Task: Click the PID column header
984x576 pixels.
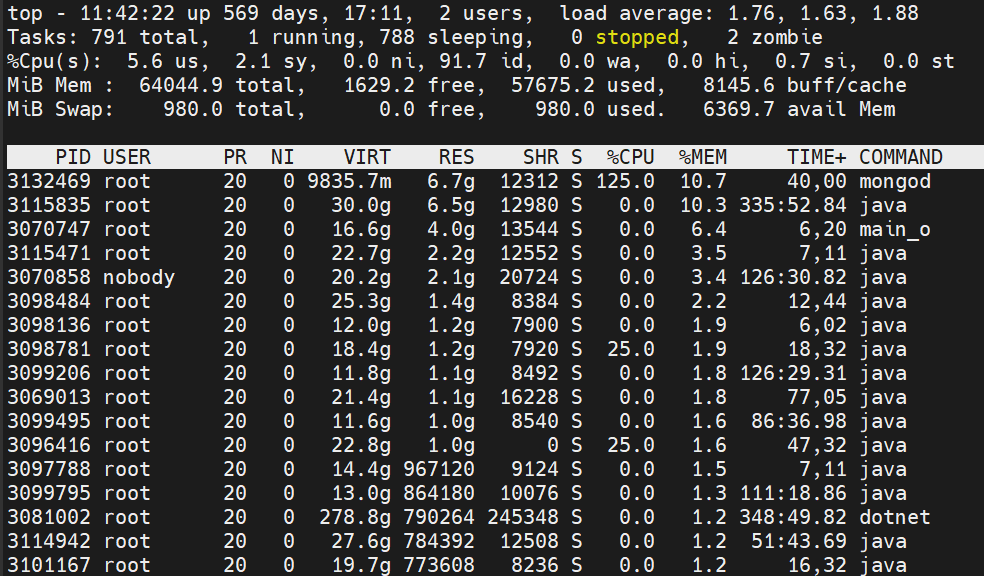Action: (x=73, y=157)
